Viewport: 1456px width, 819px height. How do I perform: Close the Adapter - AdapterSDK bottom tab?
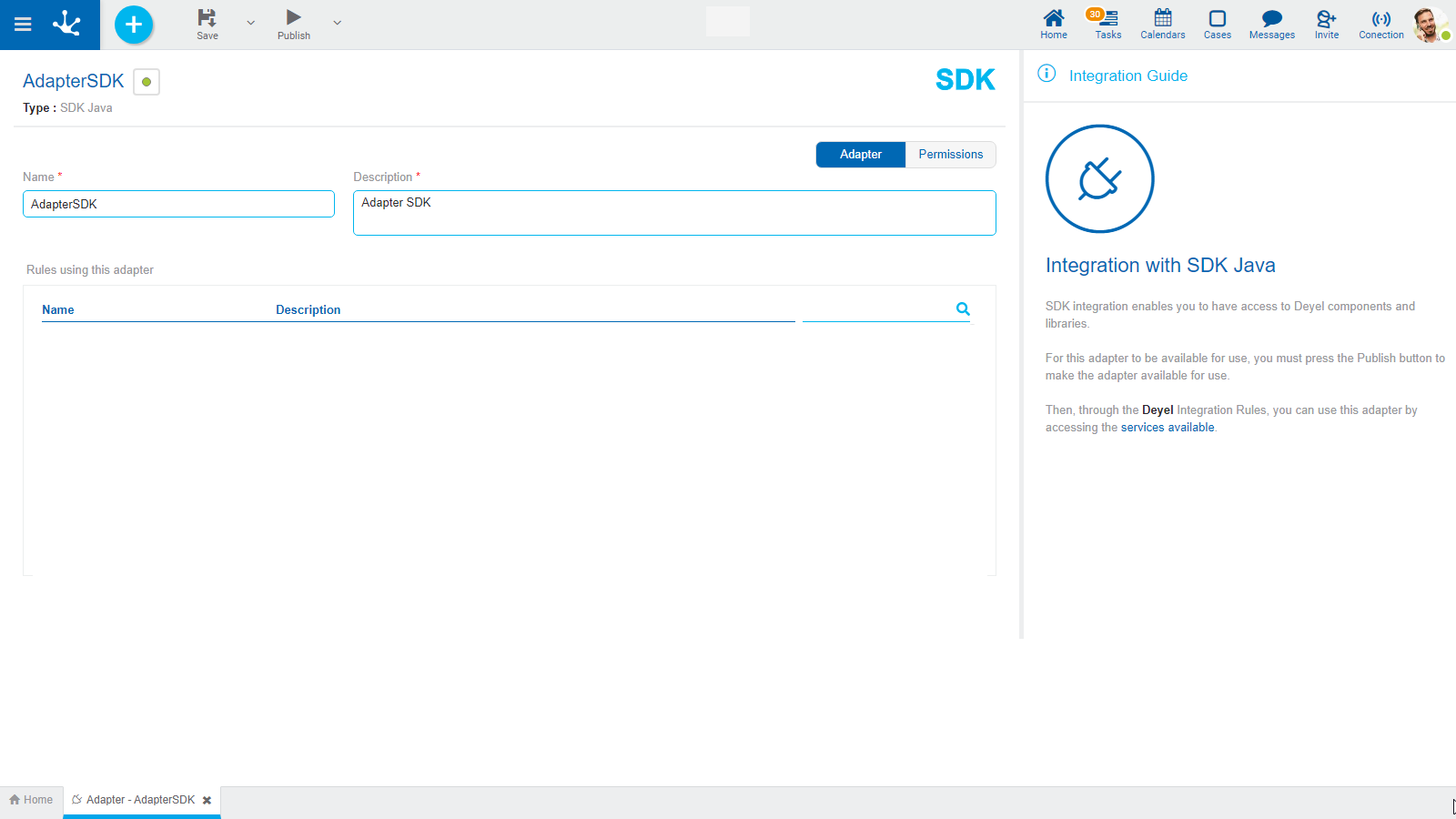[207, 801]
